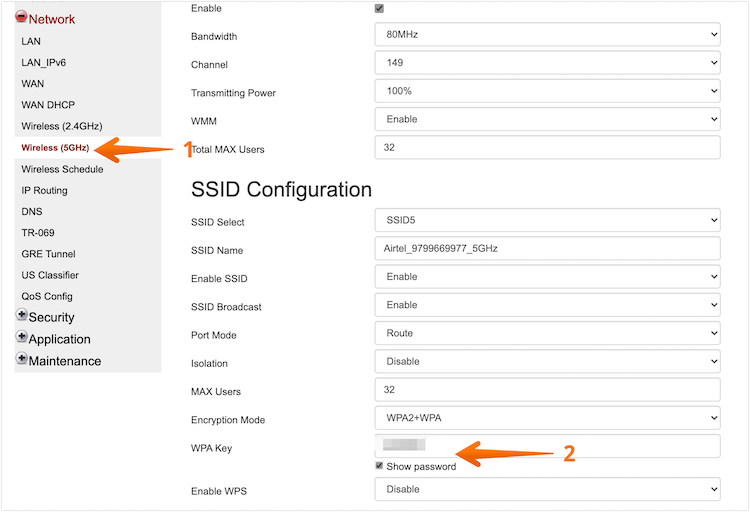
Task: Uncheck the Show password checkbox
Action: [x=379, y=466]
